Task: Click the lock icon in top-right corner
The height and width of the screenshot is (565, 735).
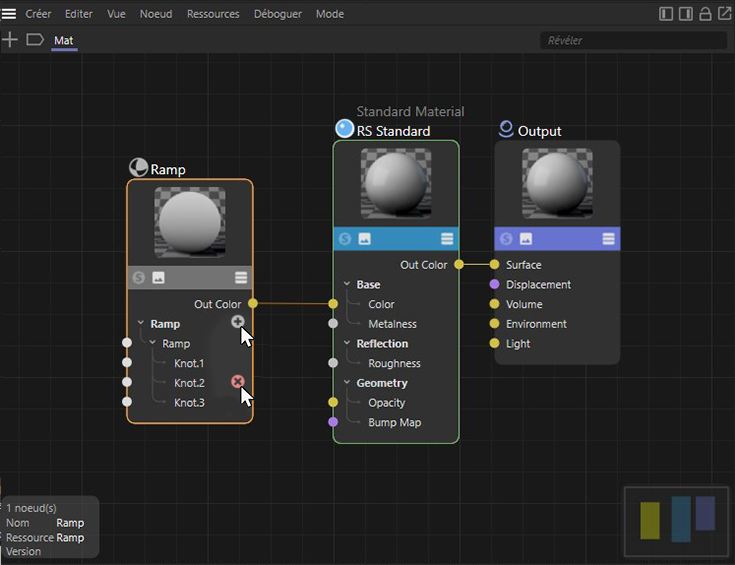Action: 705,14
